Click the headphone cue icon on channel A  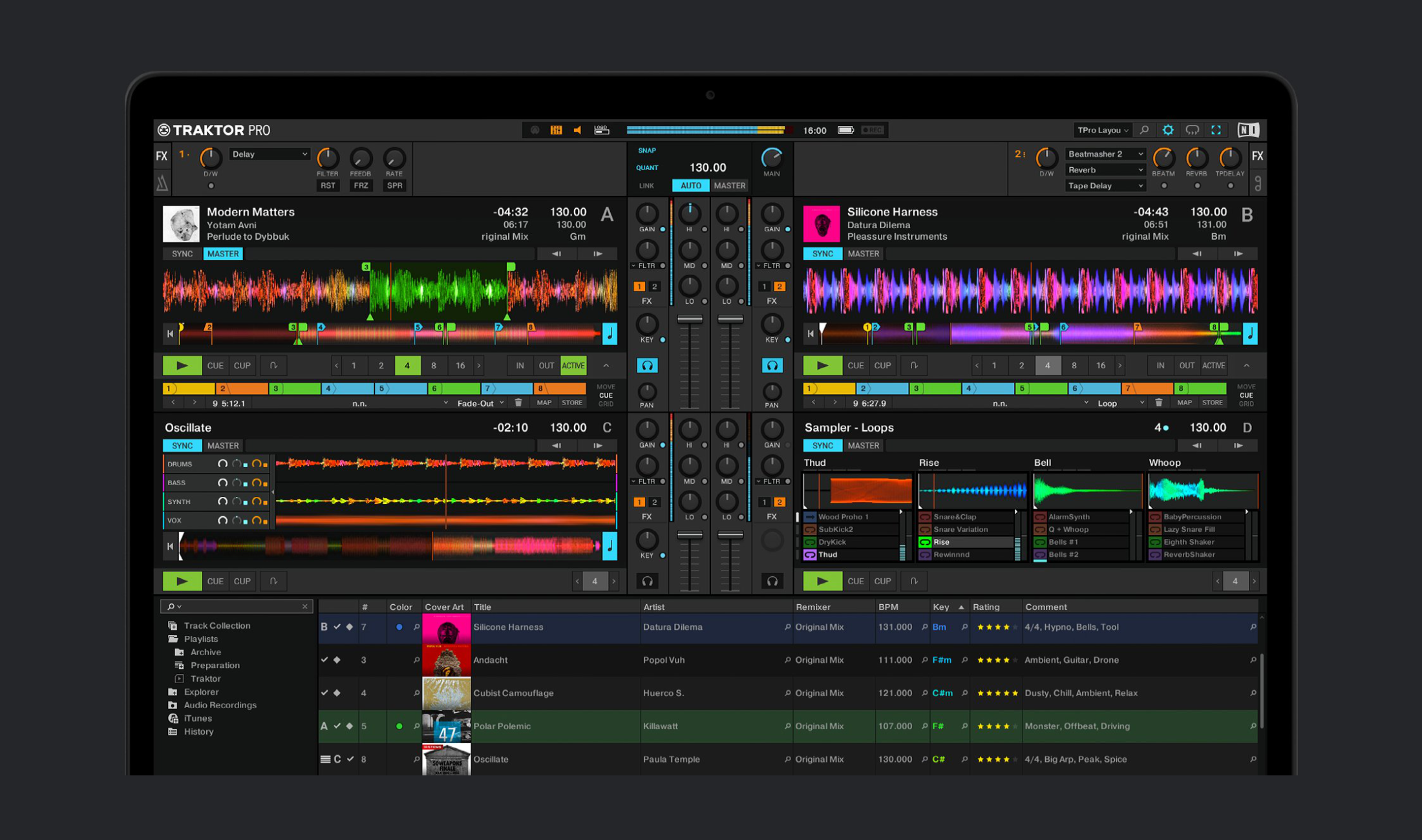[x=648, y=365]
